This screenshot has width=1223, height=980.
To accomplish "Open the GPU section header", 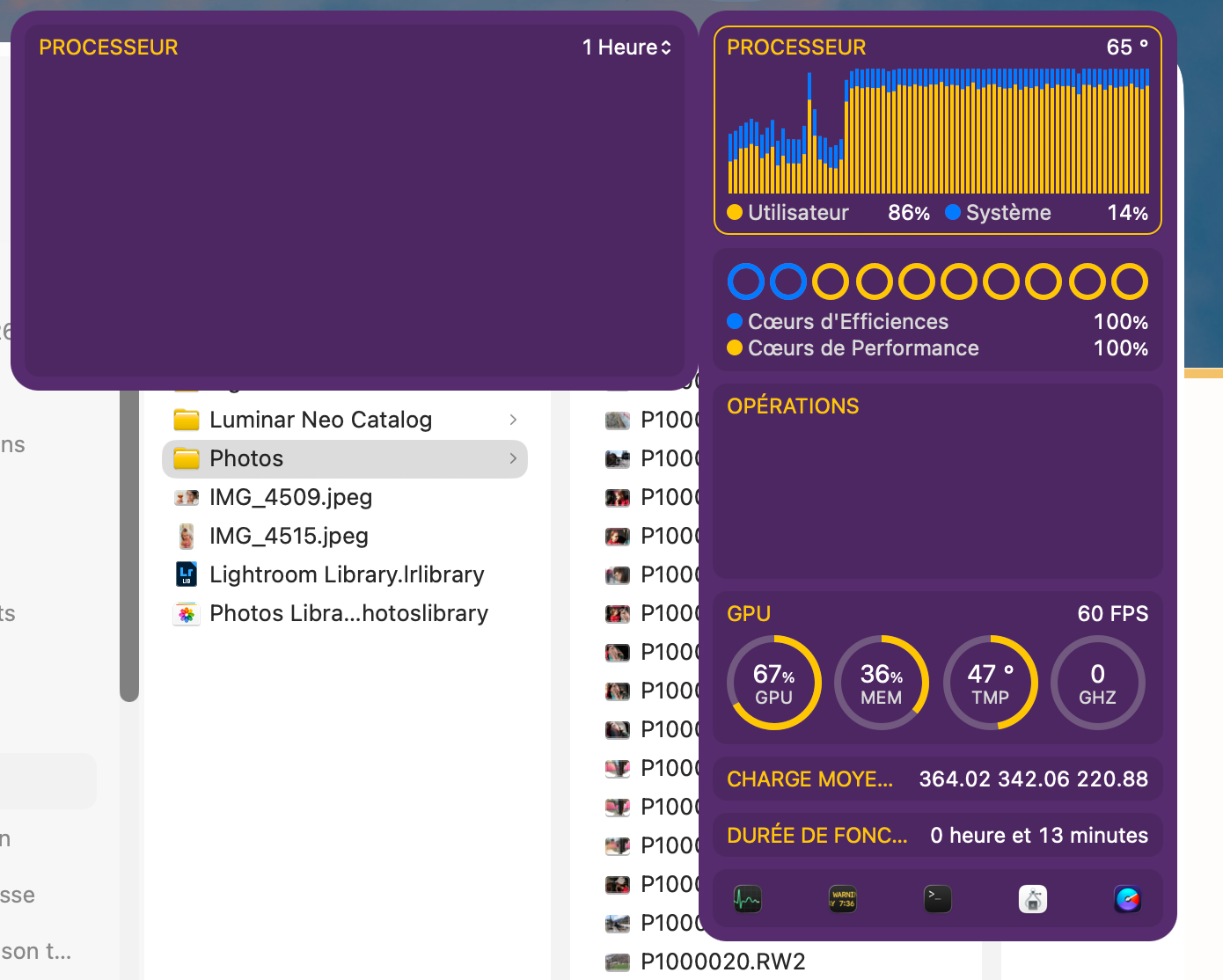I will (x=749, y=613).
